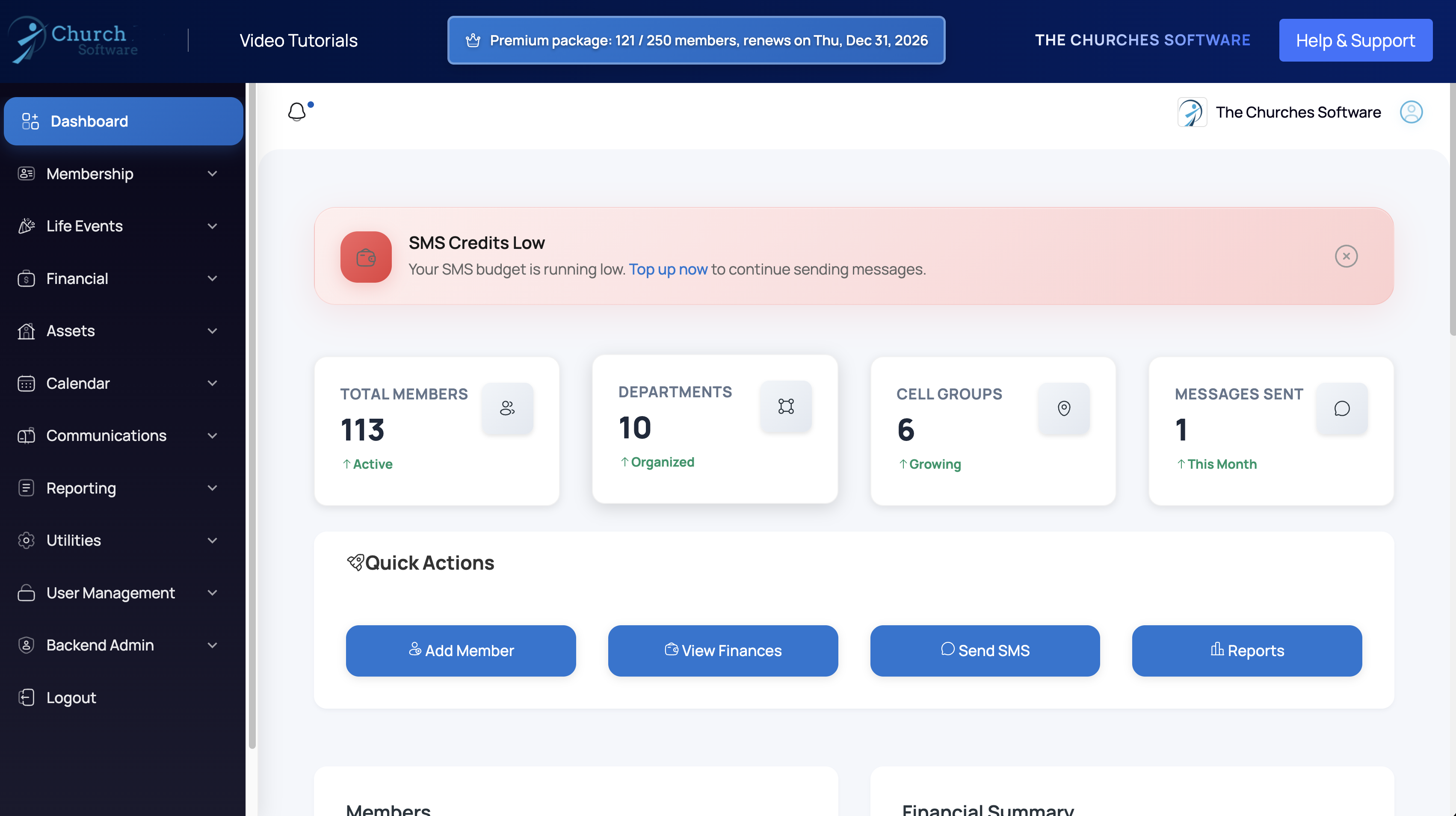Click the Church Software logo

coord(74,39)
